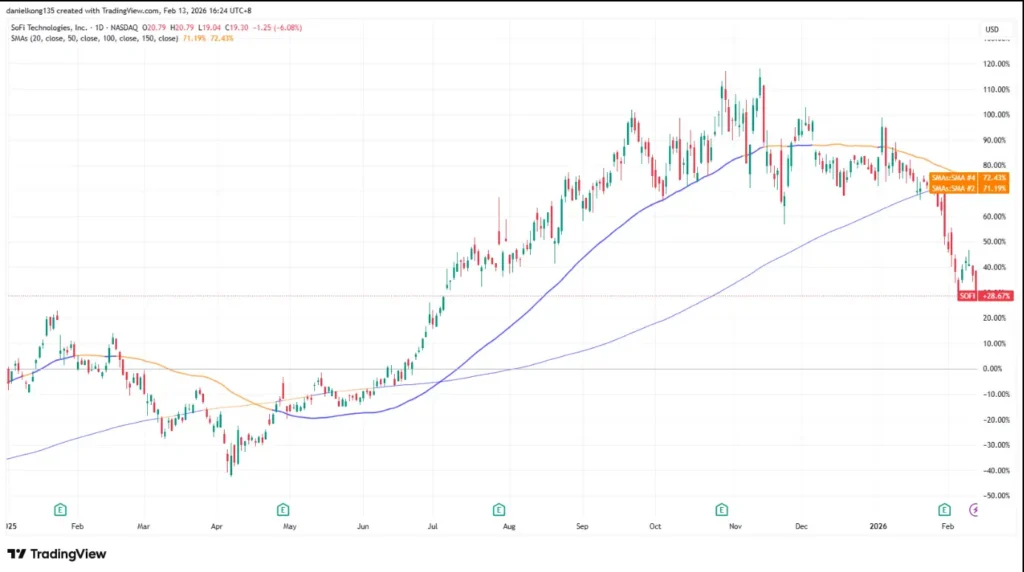The image size is (1024, 572).
Task: Click the 100.00% axis label
Action: pyautogui.click(x=997, y=115)
